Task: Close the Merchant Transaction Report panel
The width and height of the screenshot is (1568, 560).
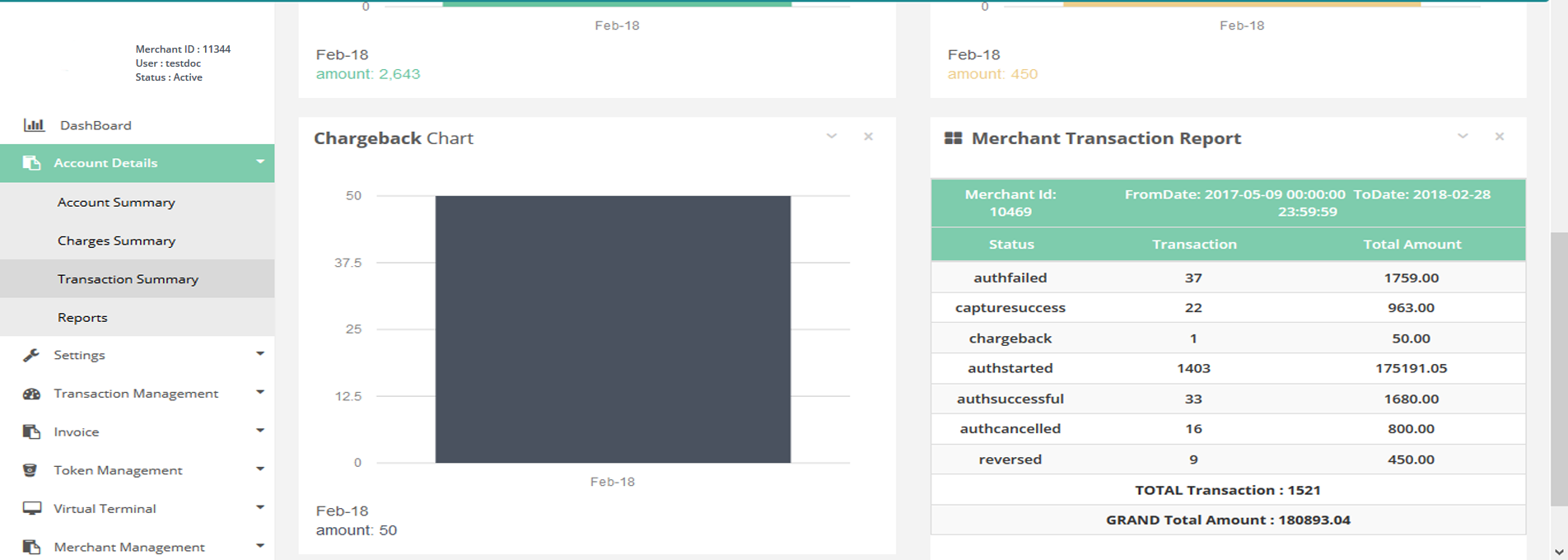Action: click(x=1500, y=137)
